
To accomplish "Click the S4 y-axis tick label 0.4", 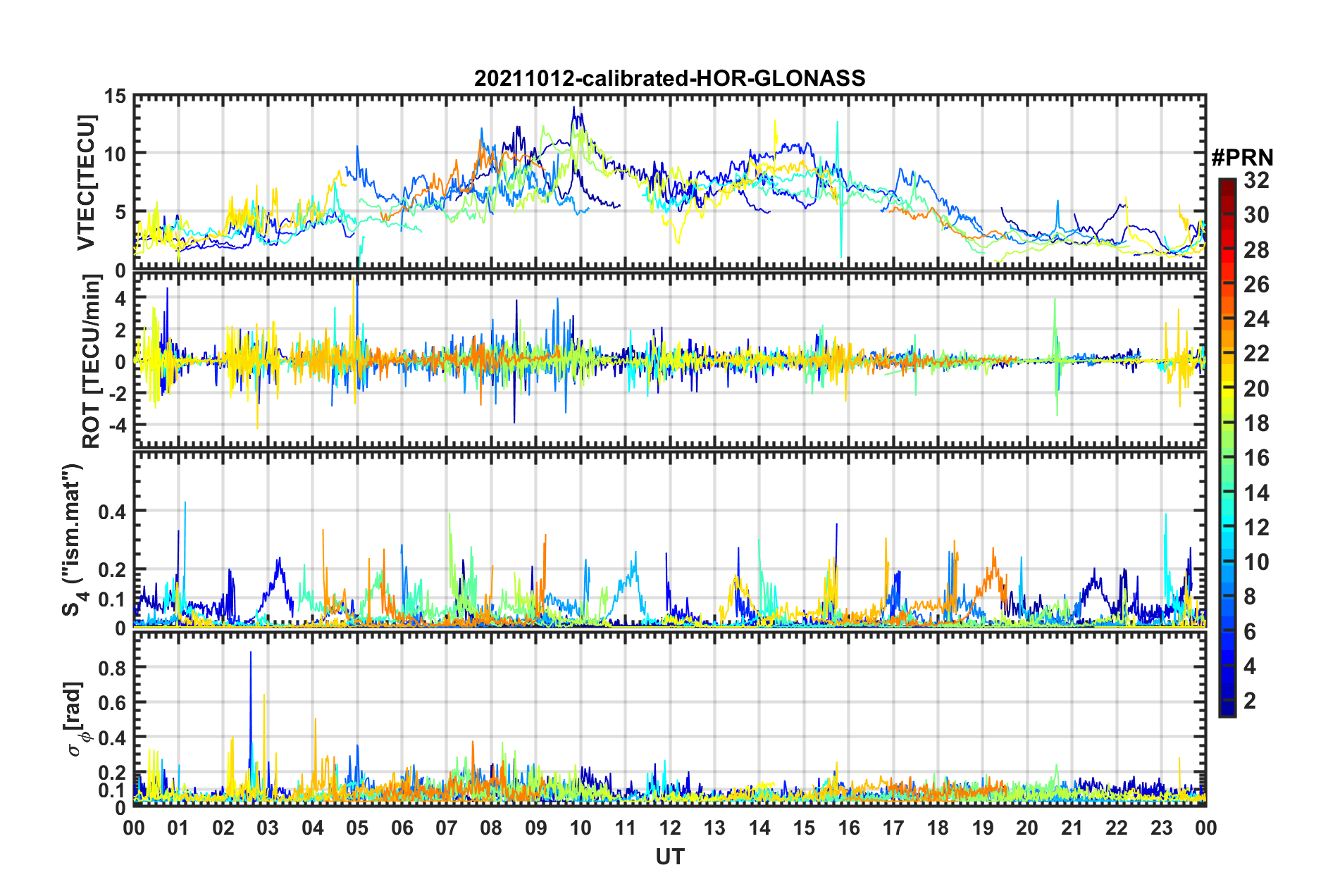I will (x=112, y=511).
